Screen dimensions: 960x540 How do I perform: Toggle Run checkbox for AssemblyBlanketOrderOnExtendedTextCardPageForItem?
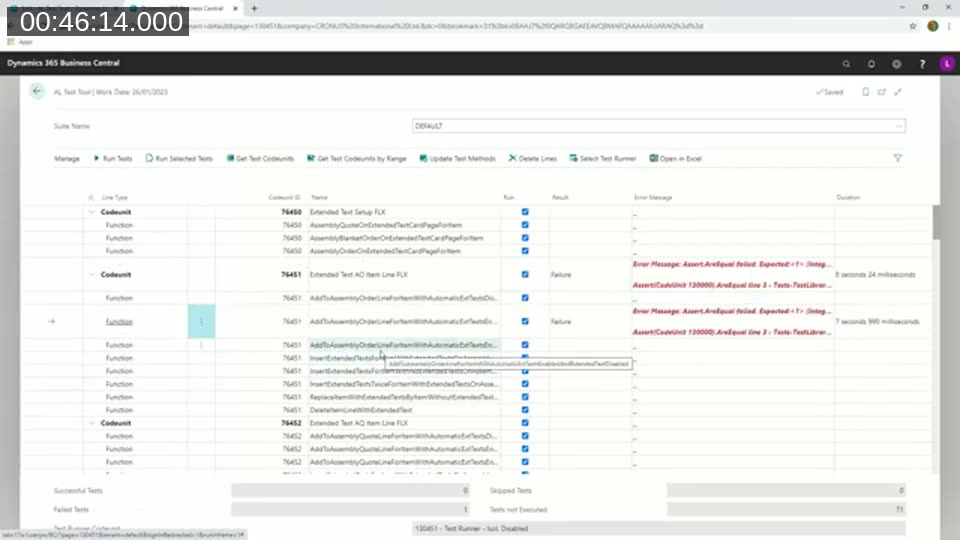coord(525,238)
